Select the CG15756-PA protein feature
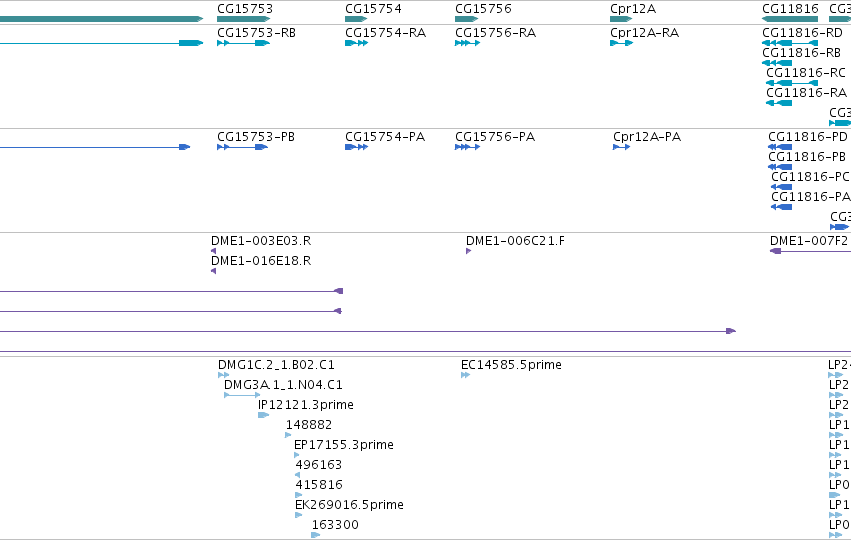Viewport: 851px width, 540px height. (467, 147)
